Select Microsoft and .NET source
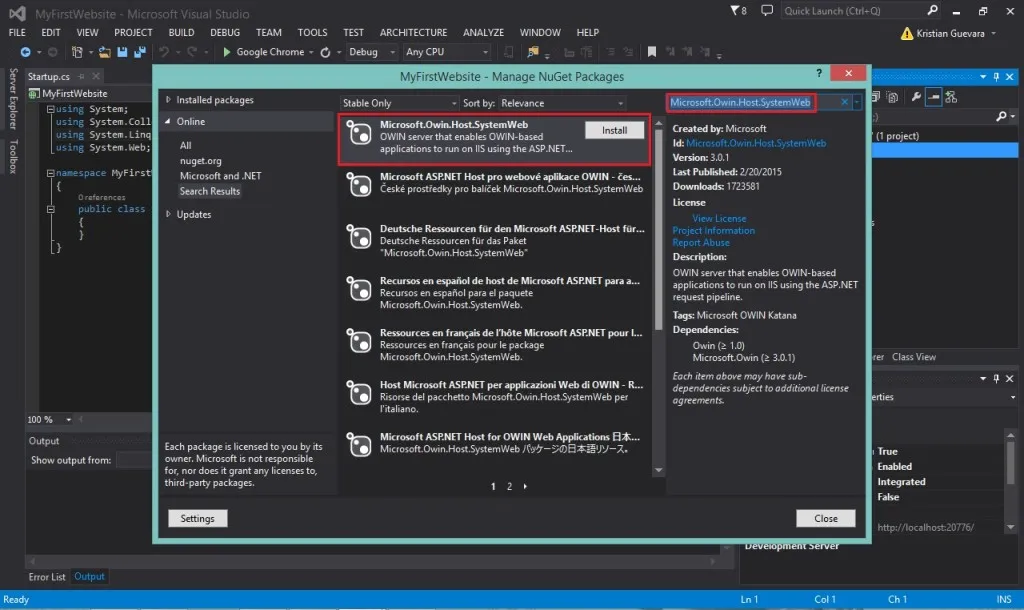 pyautogui.click(x=220, y=176)
